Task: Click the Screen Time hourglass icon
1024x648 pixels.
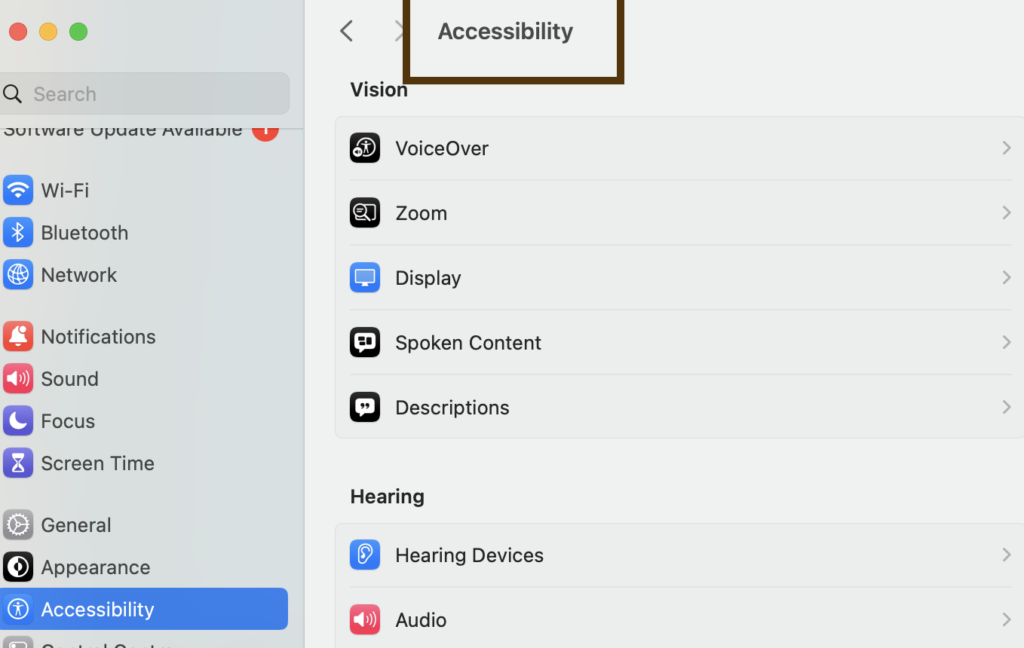Action: point(18,463)
